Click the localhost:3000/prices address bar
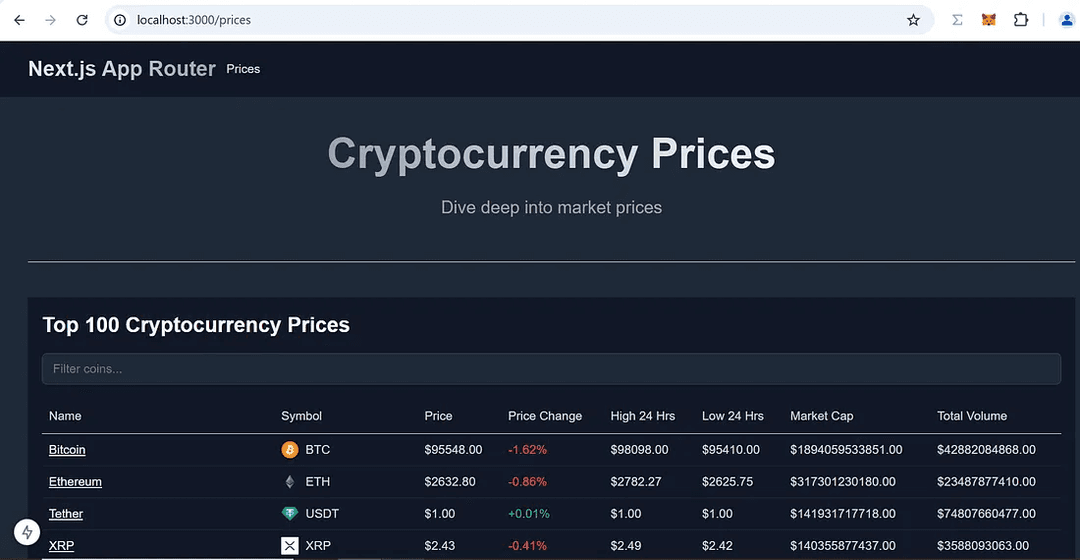The width and height of the screenshot is (1080, 560). click(500, 20)
